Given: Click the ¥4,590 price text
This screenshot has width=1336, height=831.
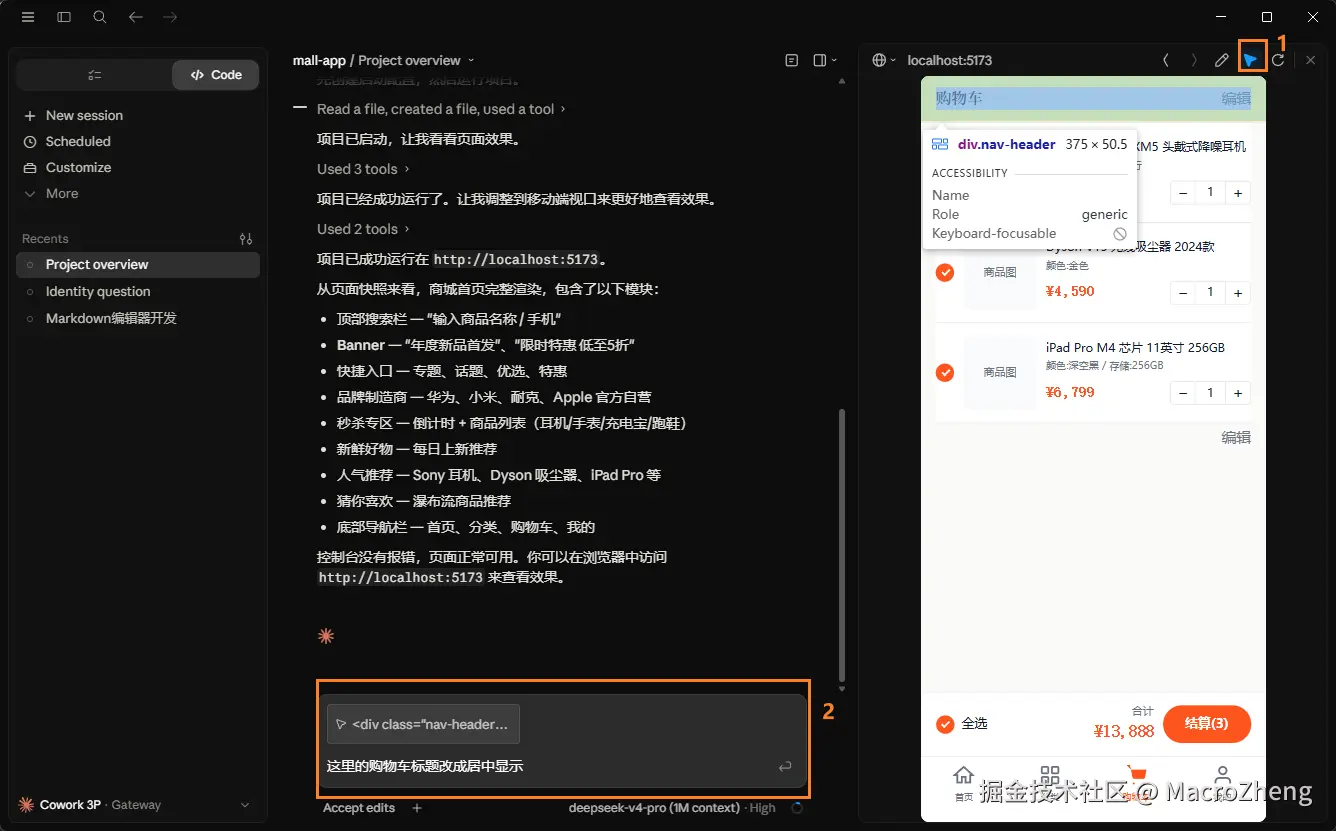Looking at the screenshot, I should [x=1070, y=292].
